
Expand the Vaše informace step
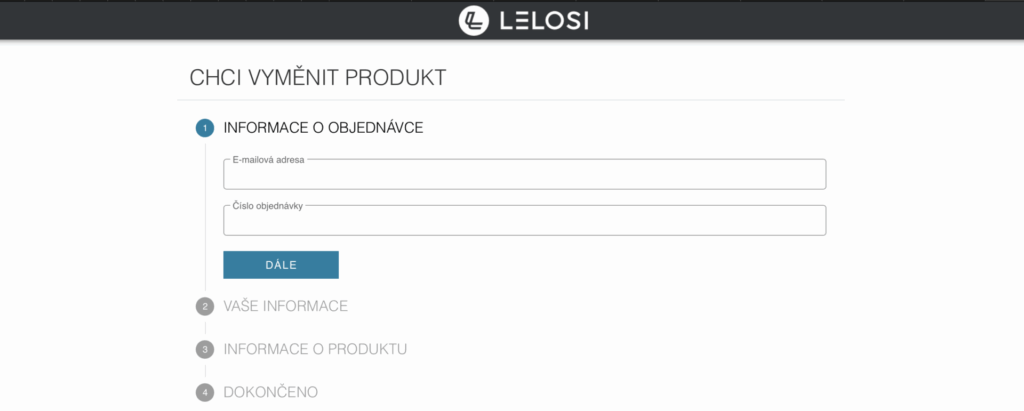point(285,306)
